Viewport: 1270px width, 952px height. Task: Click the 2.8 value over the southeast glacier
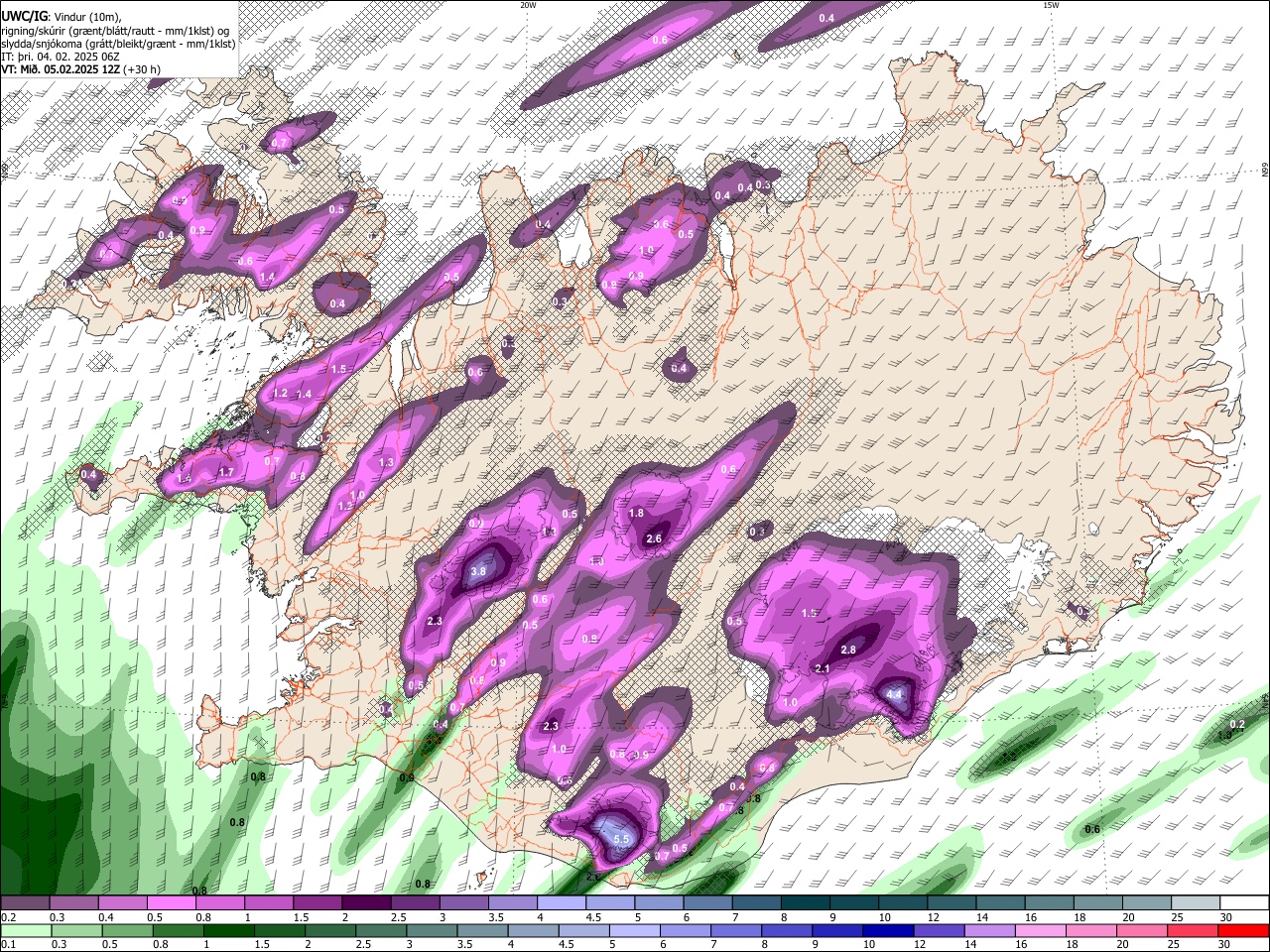coord(848,651)
